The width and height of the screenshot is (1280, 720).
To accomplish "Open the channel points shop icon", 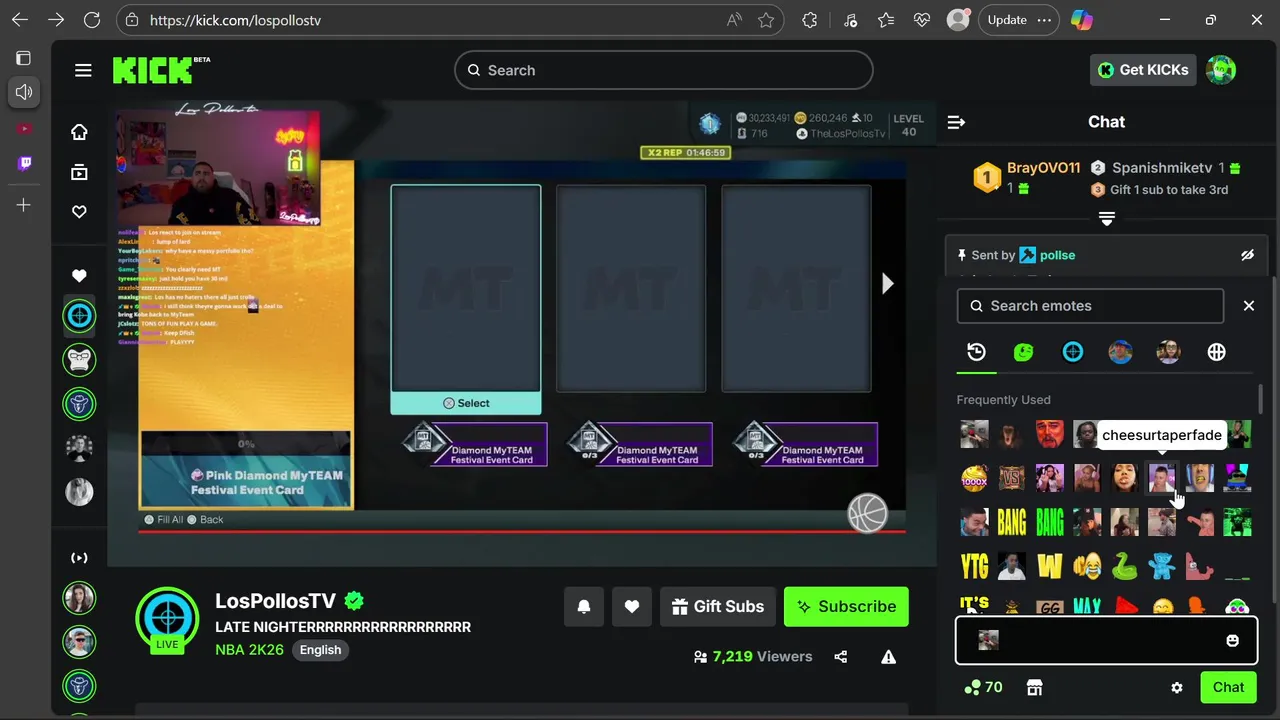I will point(1034,687).
